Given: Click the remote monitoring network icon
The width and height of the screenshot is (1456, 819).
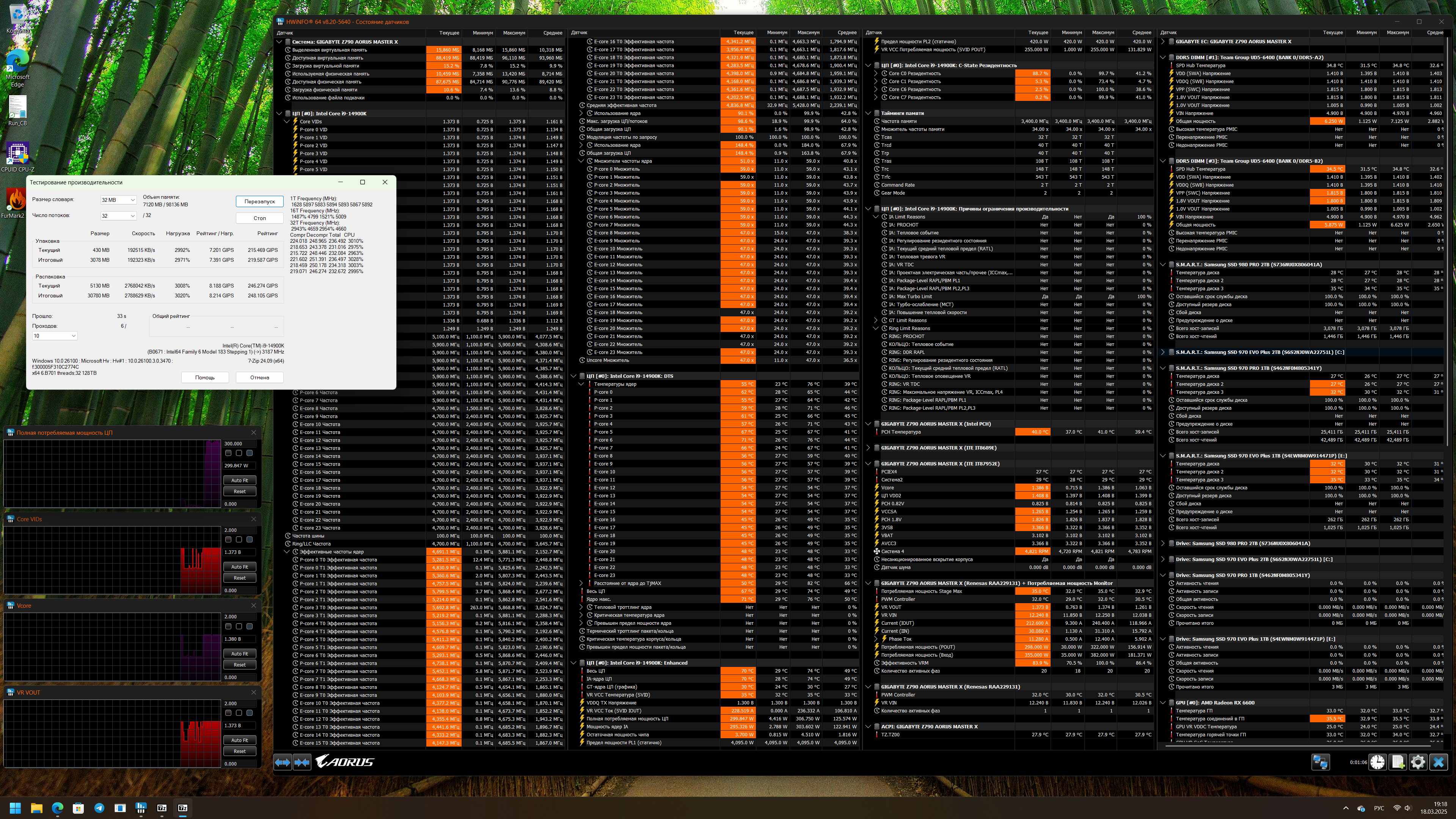Looking at the screenshot, I should tap(1320, 762).
